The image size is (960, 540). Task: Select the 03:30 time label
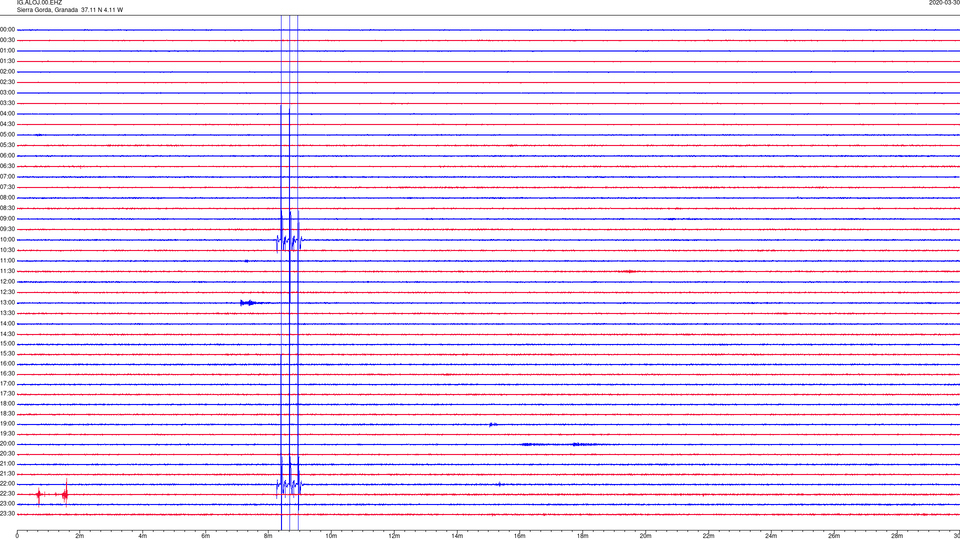click(x=7, y=103)
